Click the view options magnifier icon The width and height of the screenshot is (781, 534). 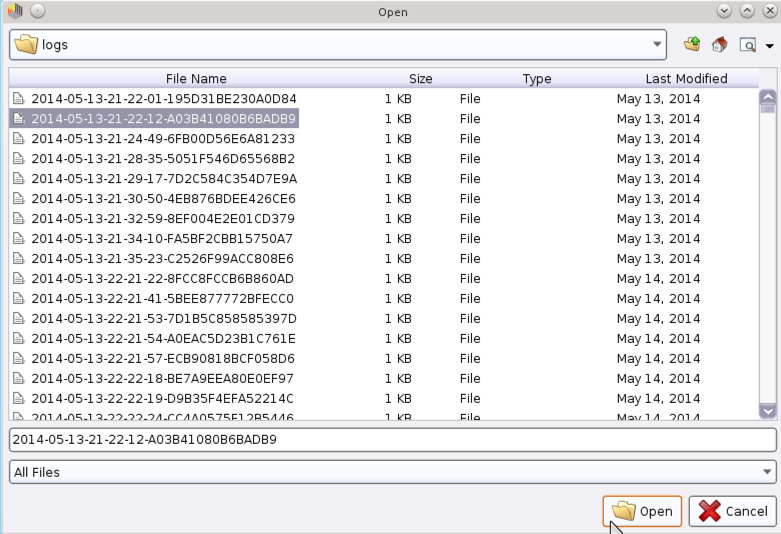click(746, 44)
